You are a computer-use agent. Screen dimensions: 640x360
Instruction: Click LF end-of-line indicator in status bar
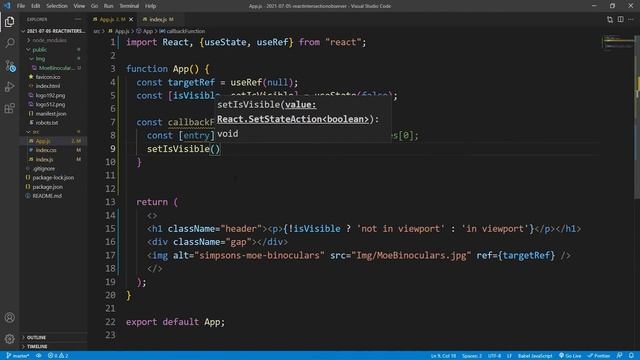tap(509, 356)
